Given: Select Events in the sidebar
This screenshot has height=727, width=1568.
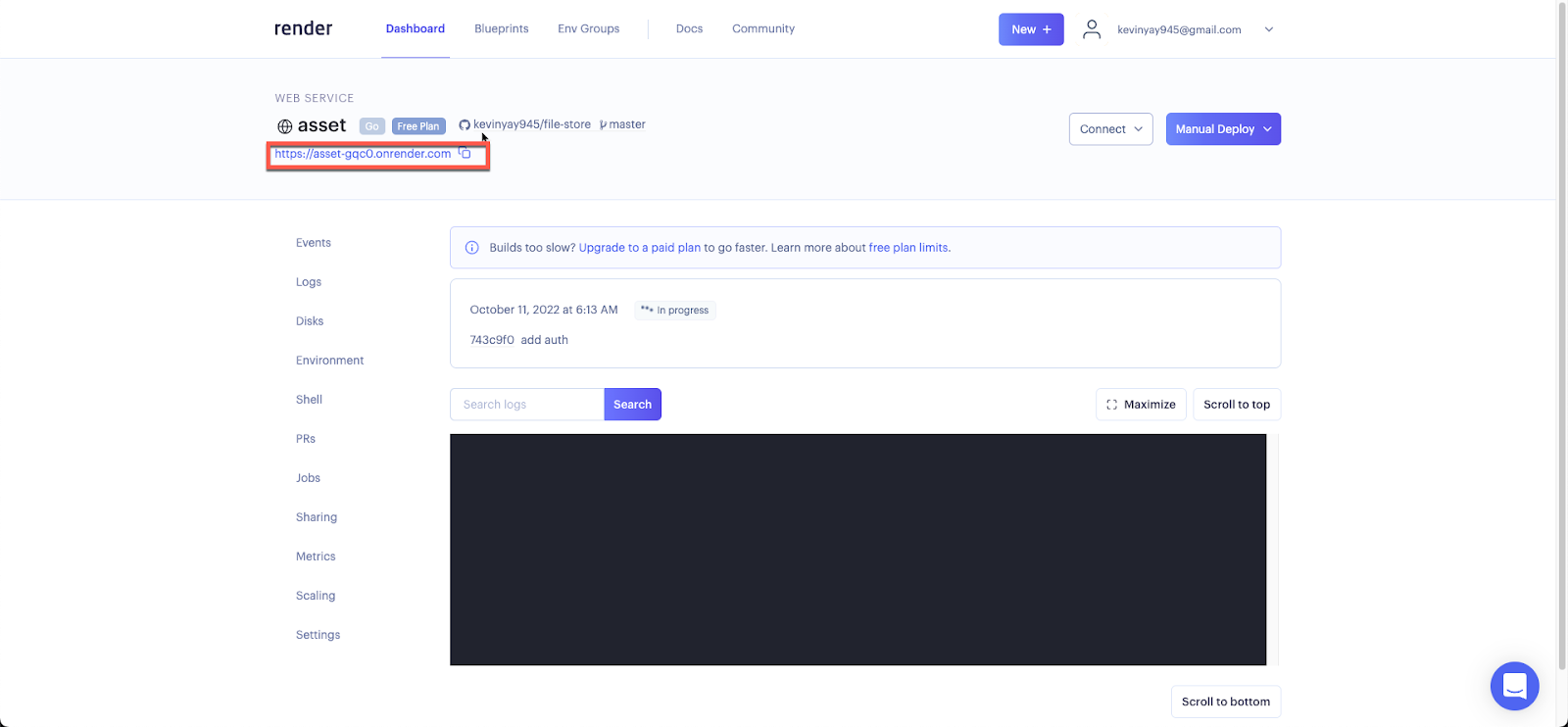Looking at the screenshot, I should [314, 243].
